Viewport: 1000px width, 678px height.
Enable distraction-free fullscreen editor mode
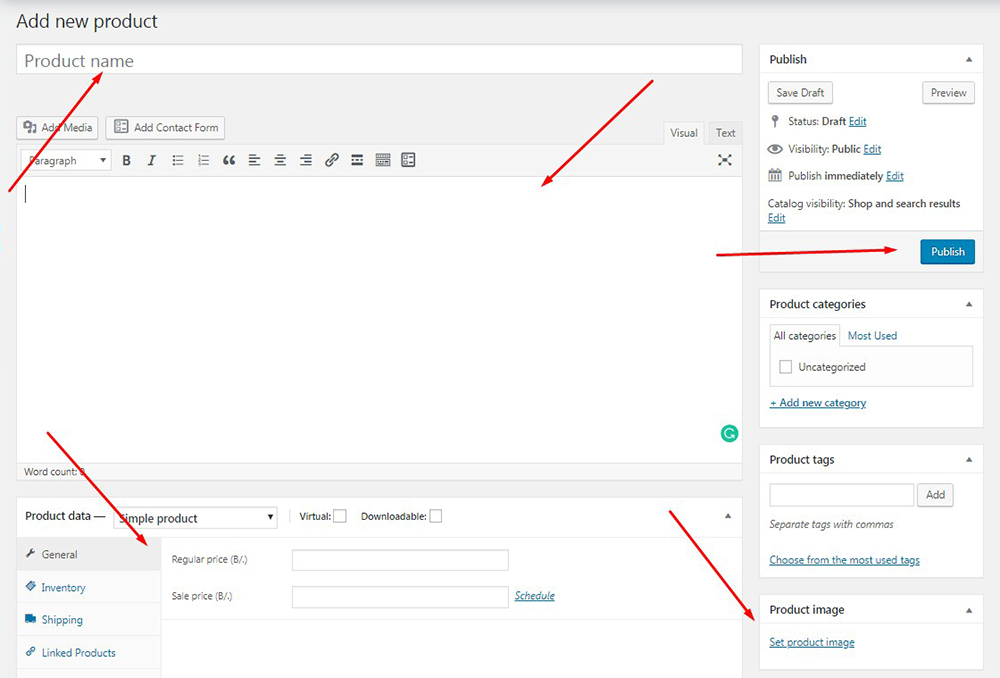(x=725, y=160)
